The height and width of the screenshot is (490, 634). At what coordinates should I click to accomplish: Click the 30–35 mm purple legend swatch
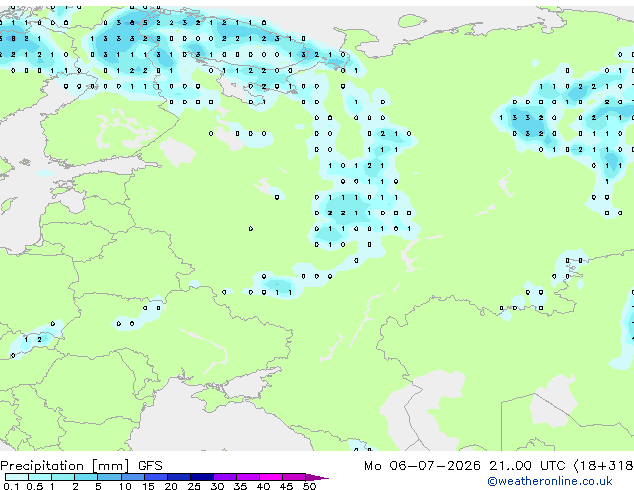click(224, 477)
